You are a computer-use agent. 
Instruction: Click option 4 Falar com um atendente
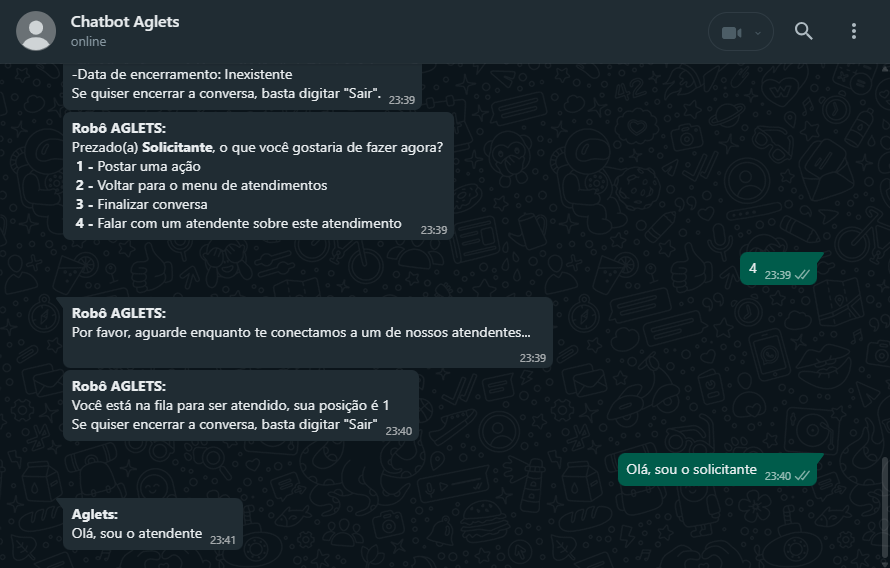(x=238, y=224)
